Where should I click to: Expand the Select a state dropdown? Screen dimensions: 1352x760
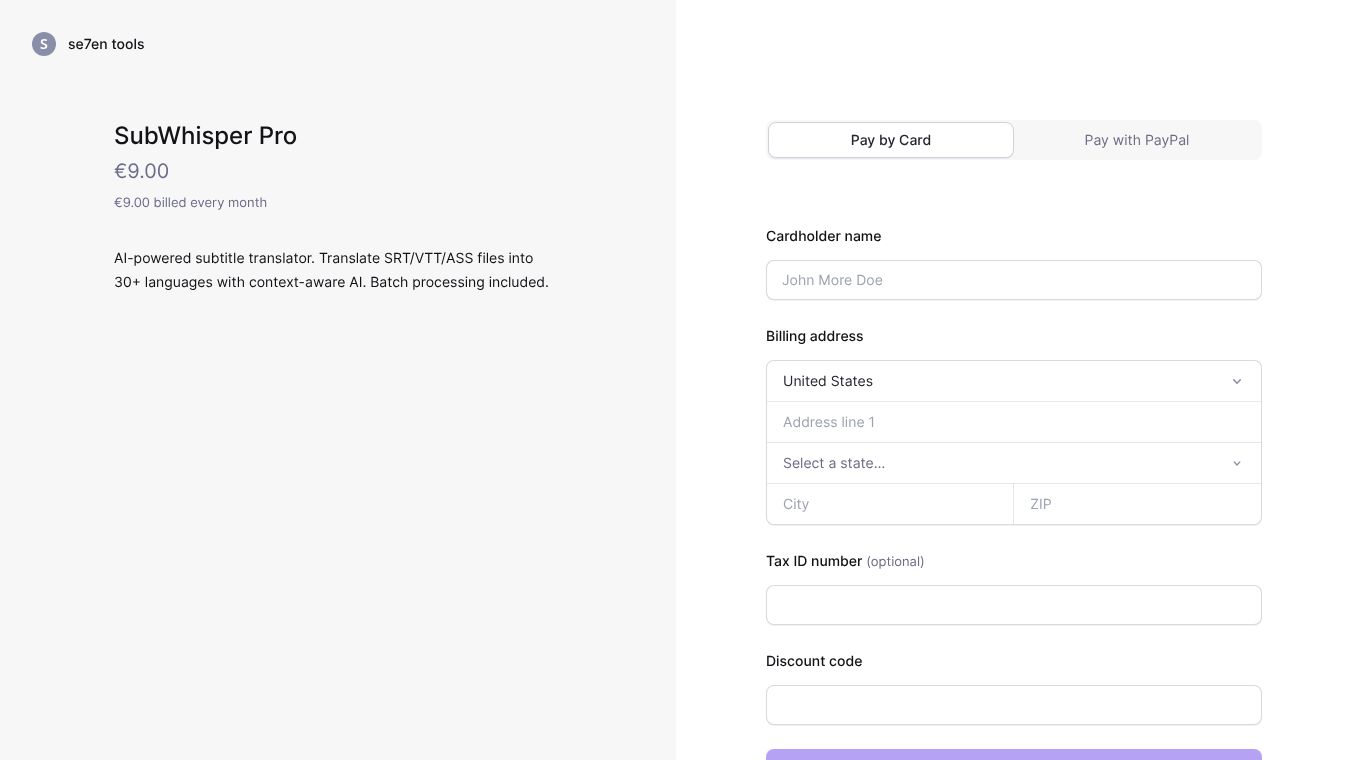point(1000,463)
